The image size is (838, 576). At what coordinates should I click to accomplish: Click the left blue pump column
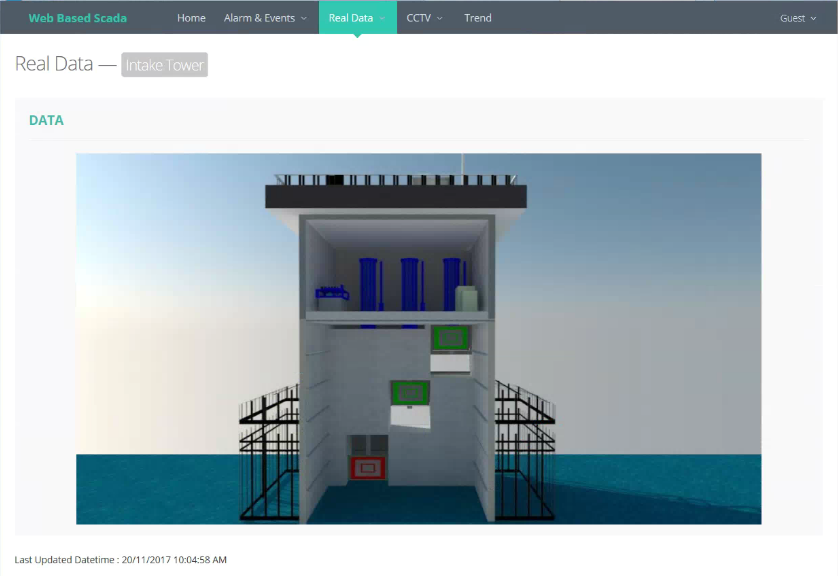369,284
